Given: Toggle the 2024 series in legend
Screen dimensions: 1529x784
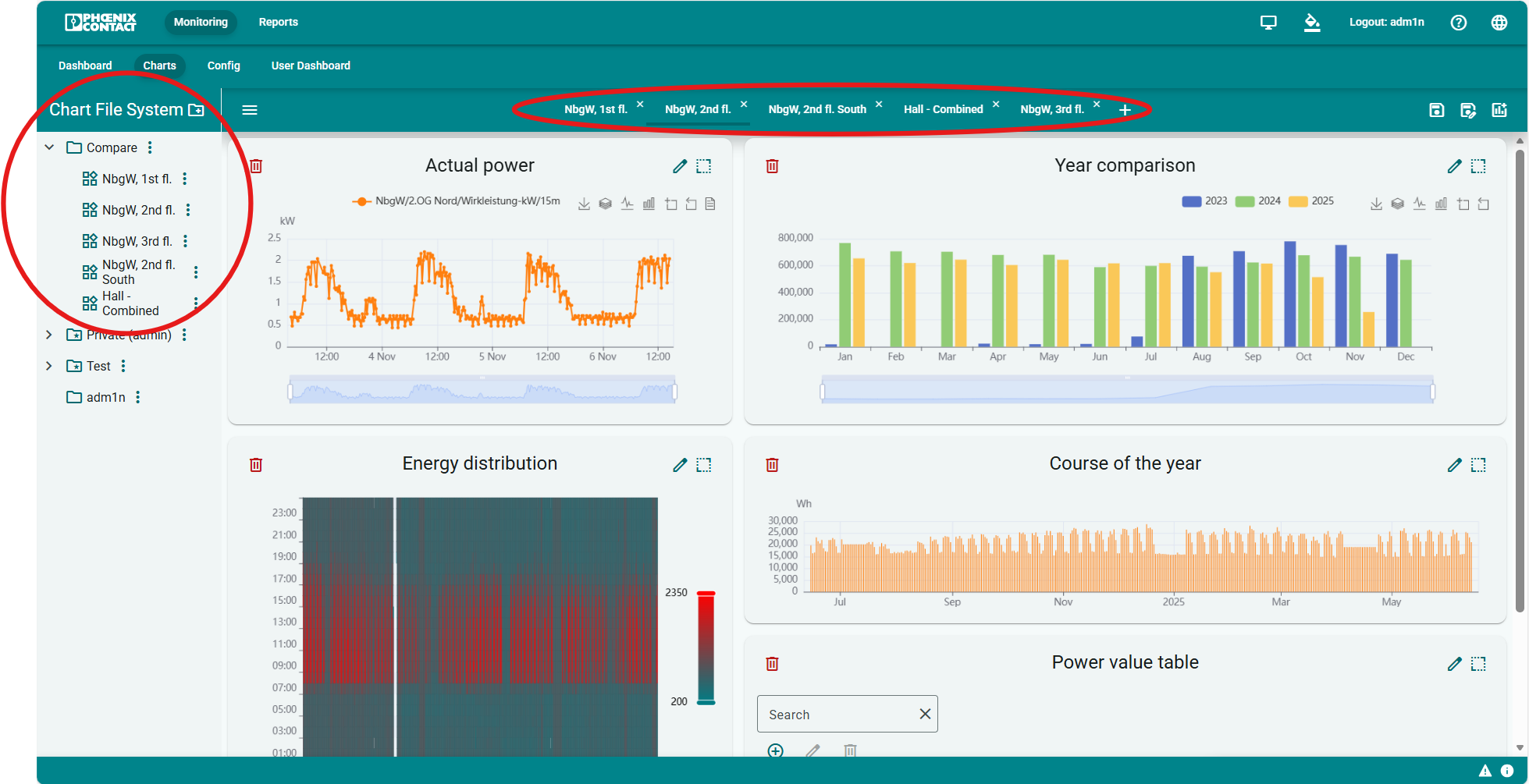Looking at the screenshot, I should point(1258,201).
